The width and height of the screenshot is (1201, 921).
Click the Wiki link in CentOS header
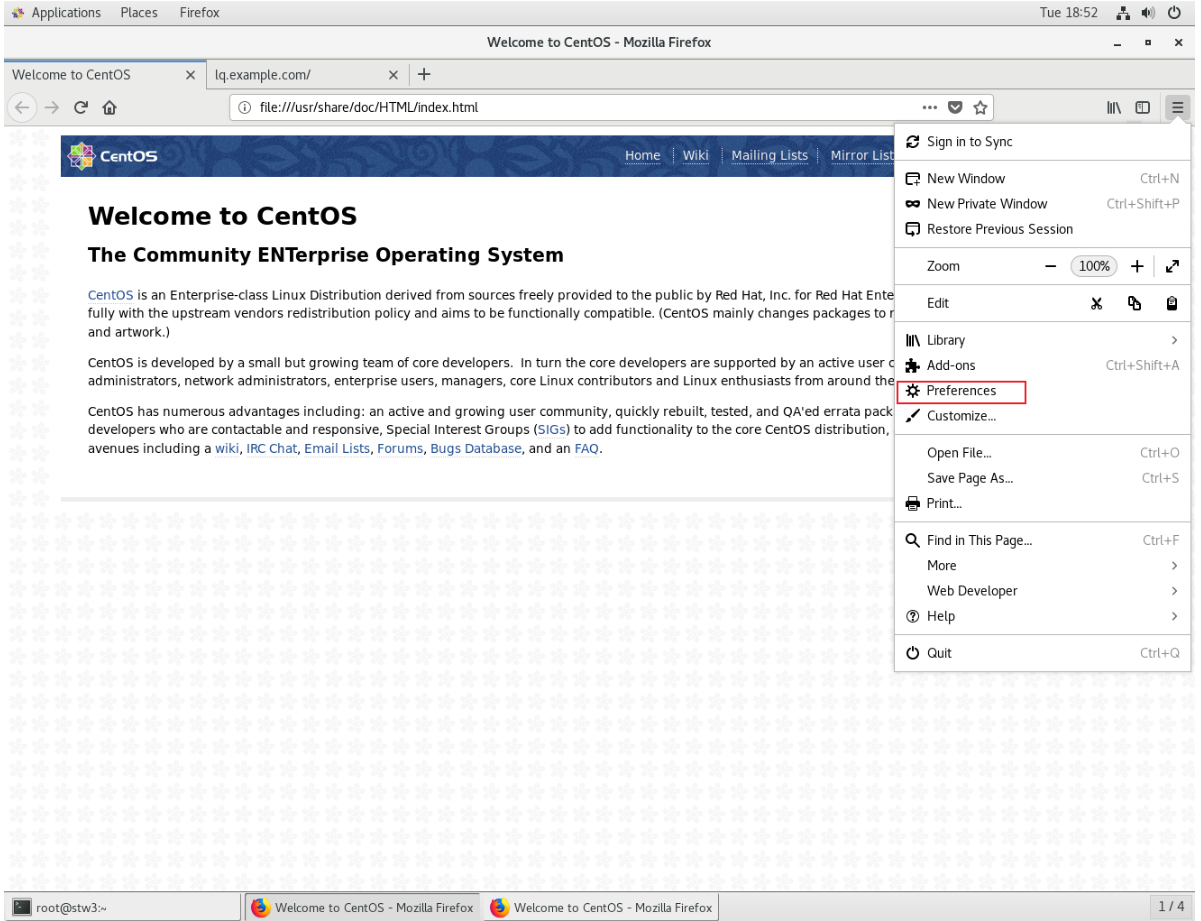(x=696, y=155)
